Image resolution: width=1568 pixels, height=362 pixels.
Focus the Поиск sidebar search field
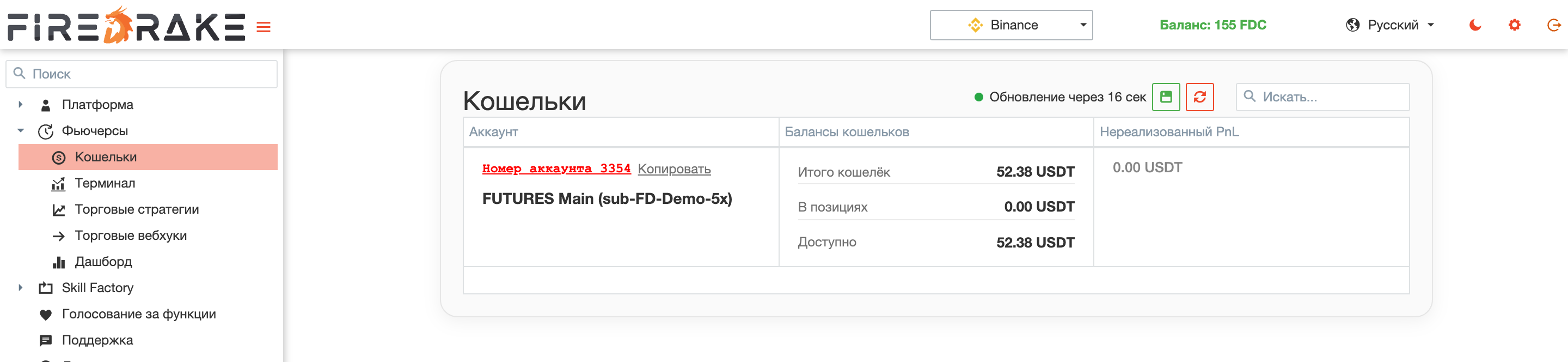[142, 74]
